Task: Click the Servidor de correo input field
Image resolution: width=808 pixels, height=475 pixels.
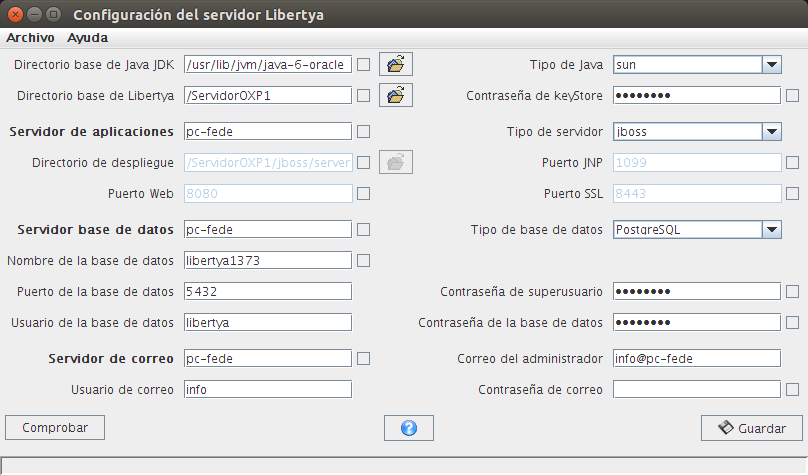Action: point(268,359)
